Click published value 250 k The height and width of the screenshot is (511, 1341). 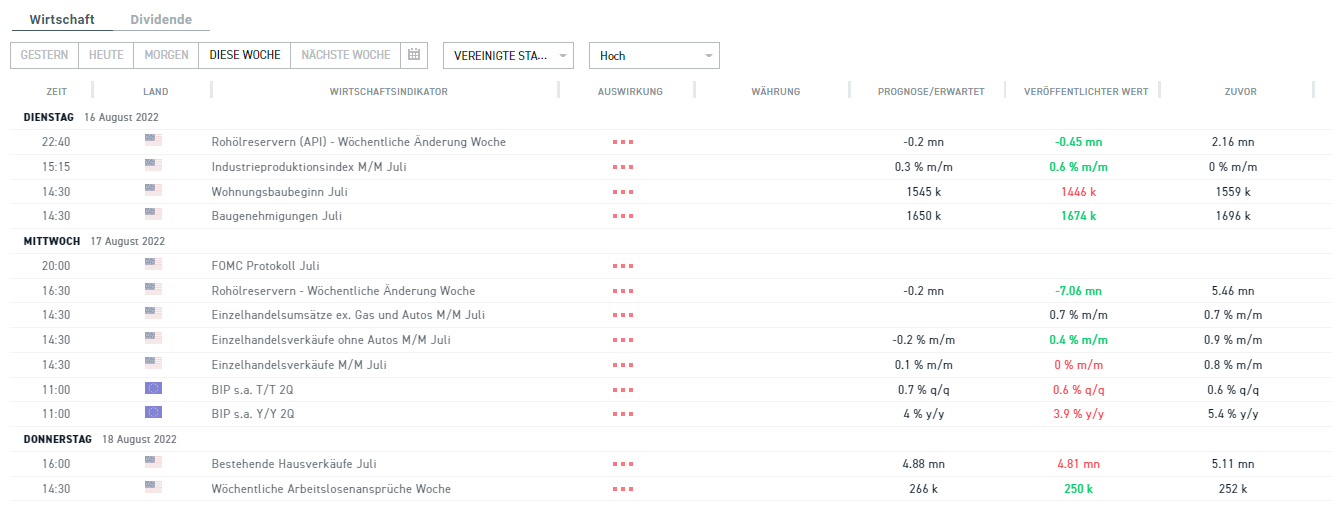pos(1078,489)
